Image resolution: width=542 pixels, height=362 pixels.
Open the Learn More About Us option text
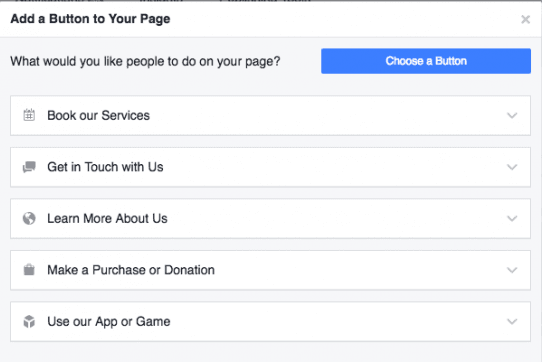(107, 219)
